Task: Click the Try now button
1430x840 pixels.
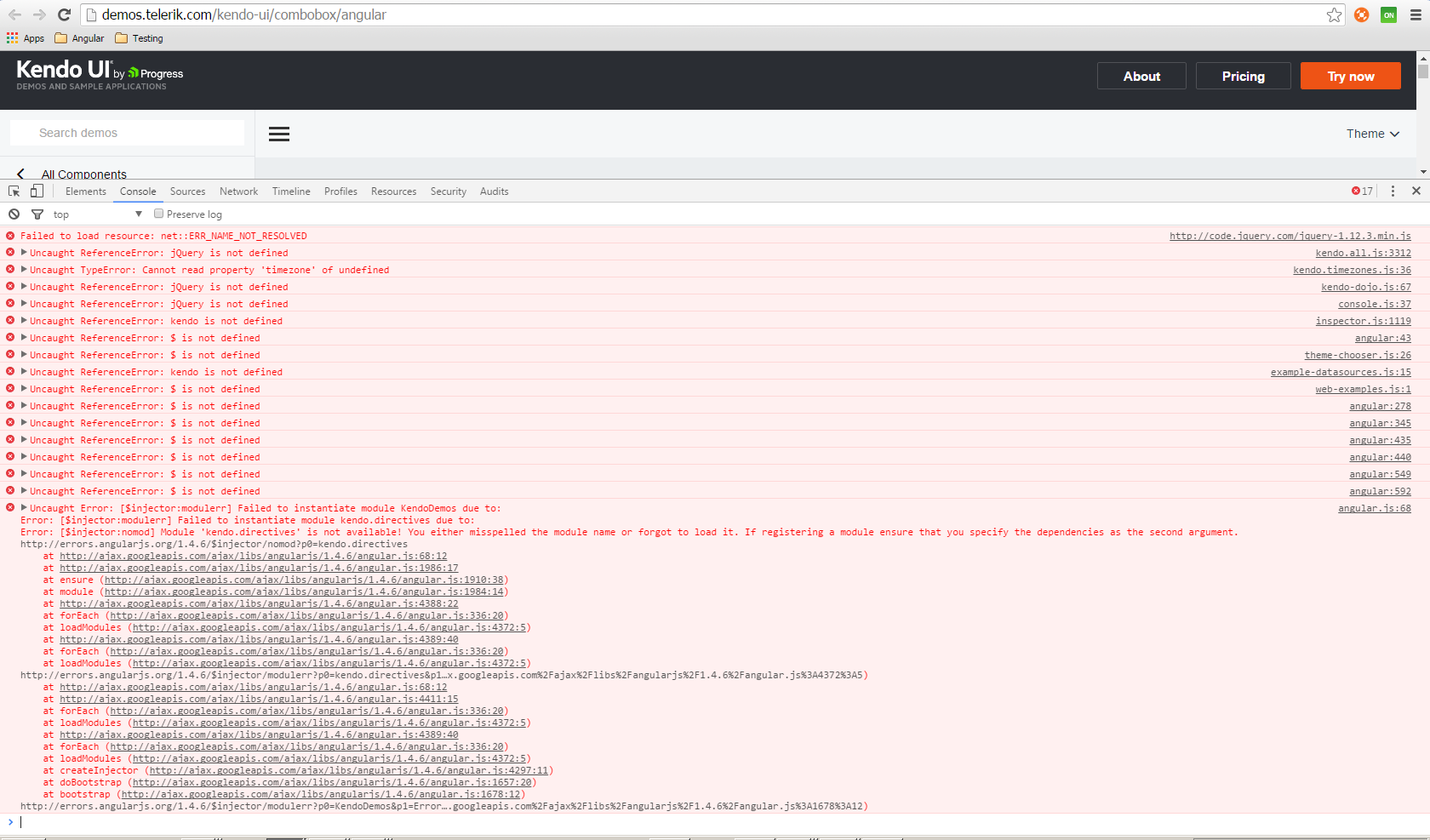Action: (1351, 76)
